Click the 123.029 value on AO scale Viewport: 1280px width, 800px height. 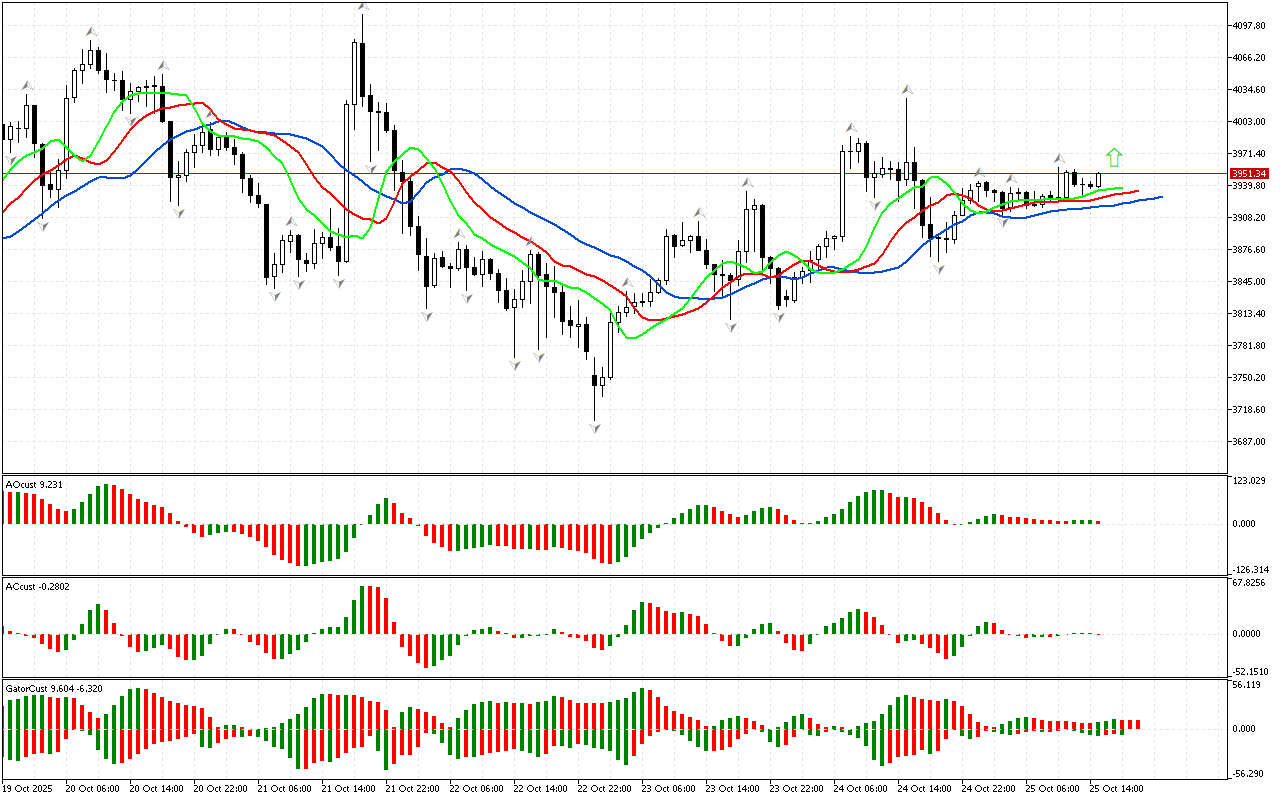pos(1250,482)
